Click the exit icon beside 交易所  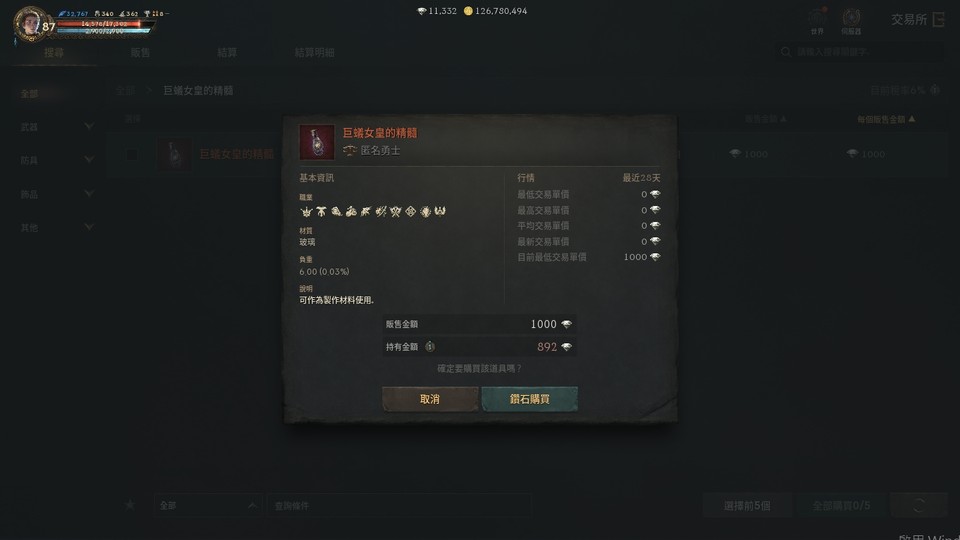939,20
